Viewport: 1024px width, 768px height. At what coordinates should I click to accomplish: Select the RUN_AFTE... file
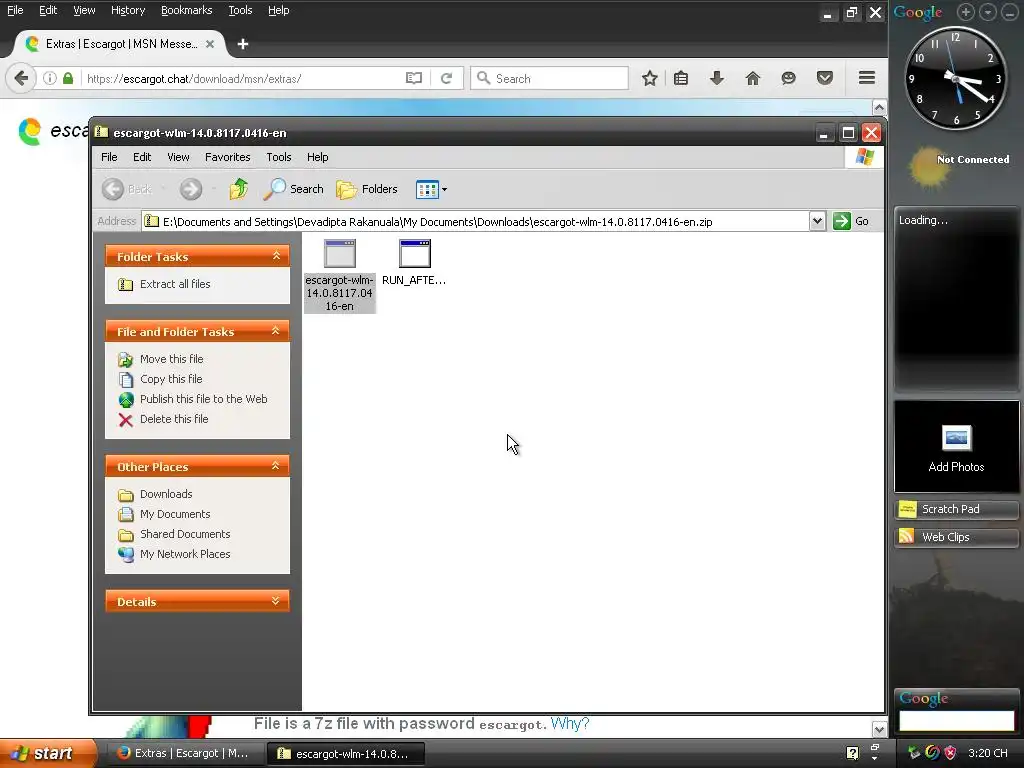(414, 263)
